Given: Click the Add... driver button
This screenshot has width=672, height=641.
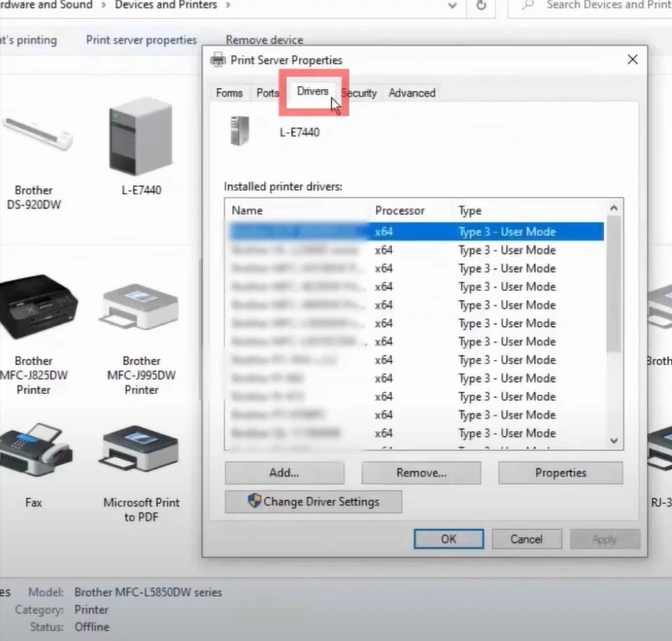Looking at the screenshot, I should pos(284,473).
